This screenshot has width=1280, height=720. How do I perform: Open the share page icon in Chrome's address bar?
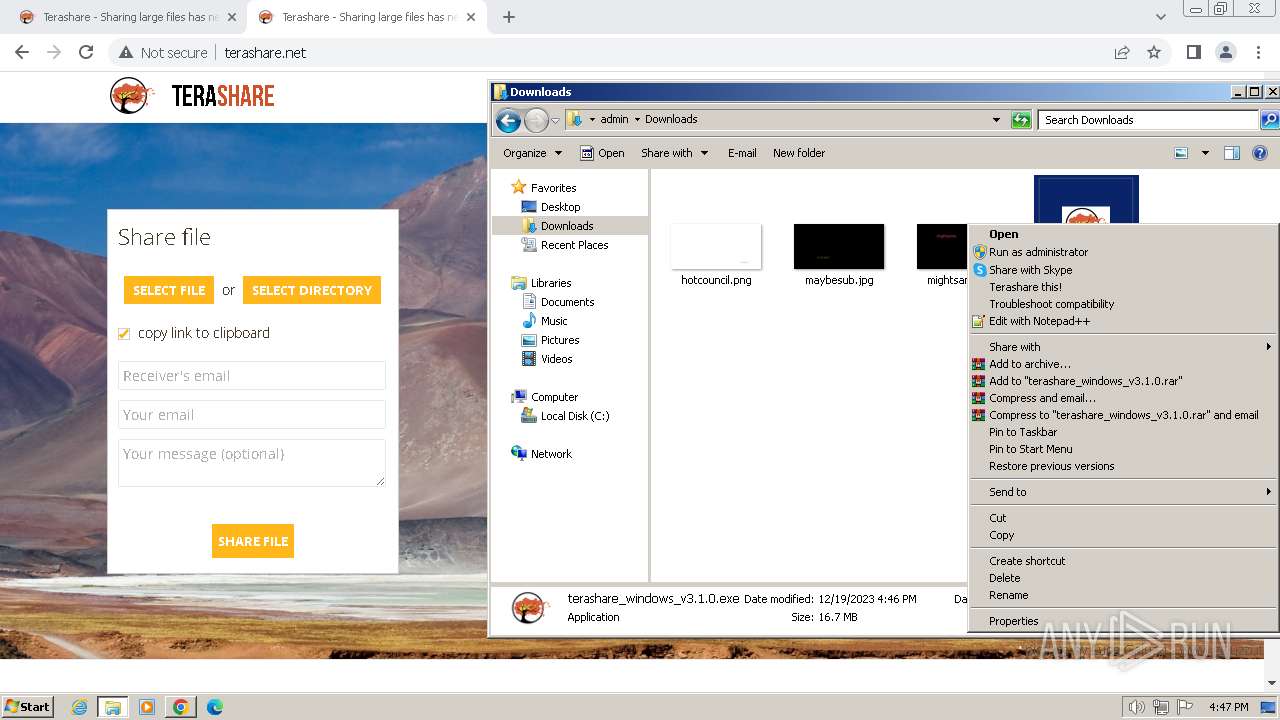point(1122,52)
